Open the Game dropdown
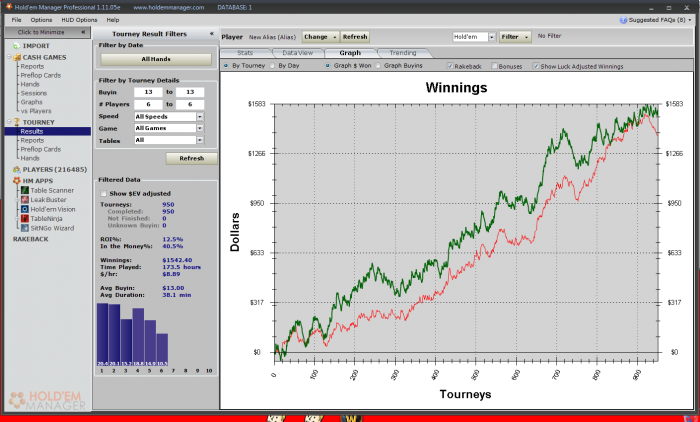 pyautogui.click(x=200, y=128)
